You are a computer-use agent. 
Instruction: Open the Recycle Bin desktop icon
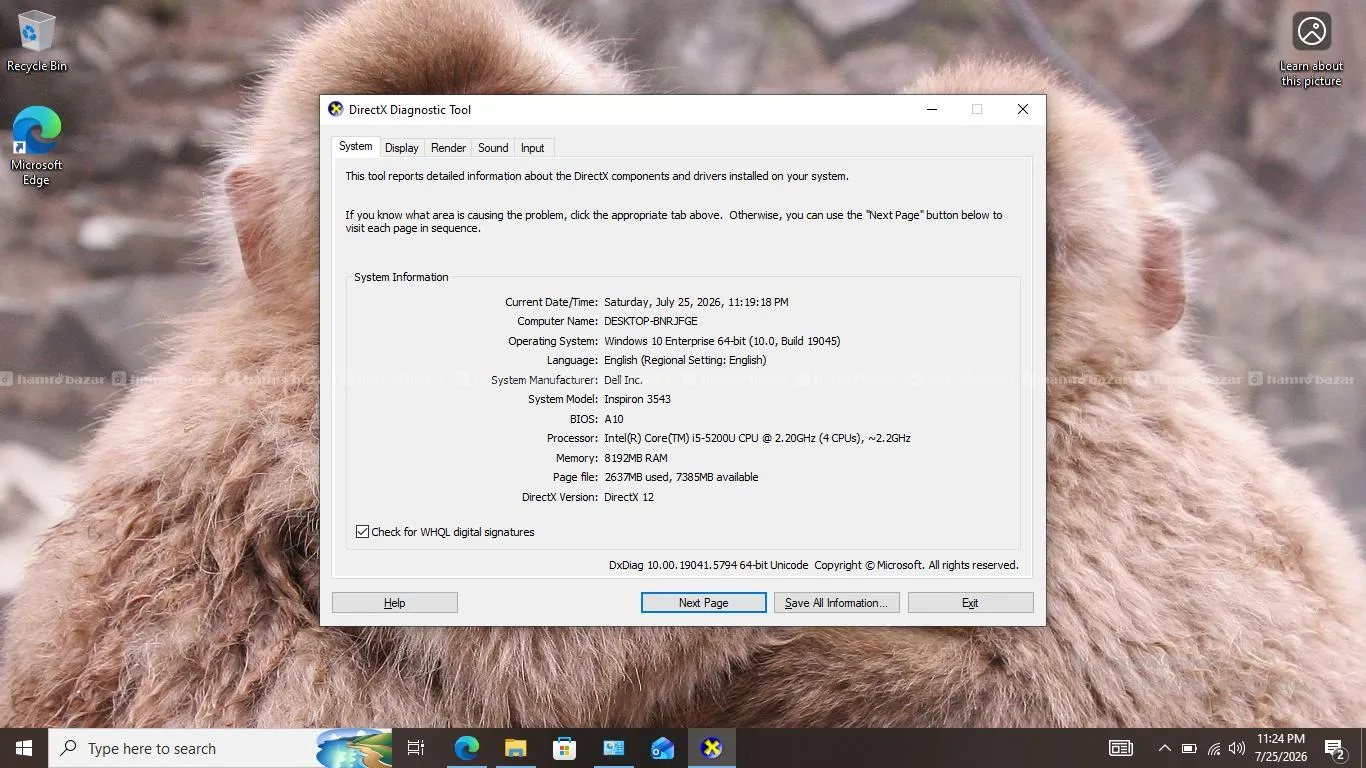[37, 40]
